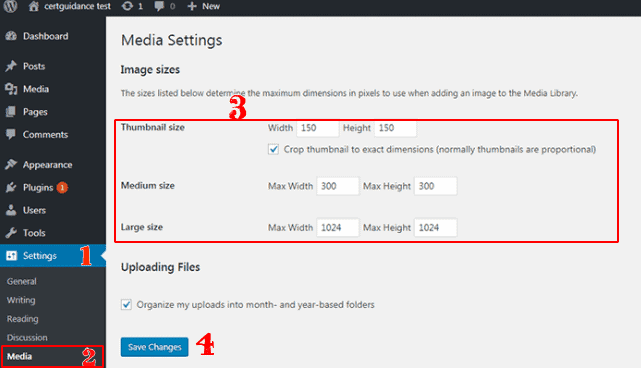Click the Save Changes button
The height and width of the screenshot is (368, 641).
(155, 347)
